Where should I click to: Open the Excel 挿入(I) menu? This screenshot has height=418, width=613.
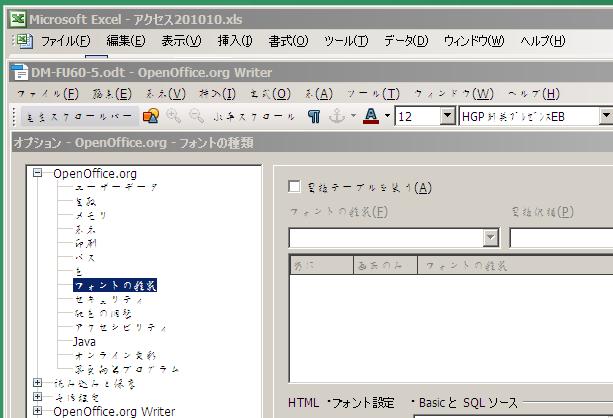tap(235, 41)
